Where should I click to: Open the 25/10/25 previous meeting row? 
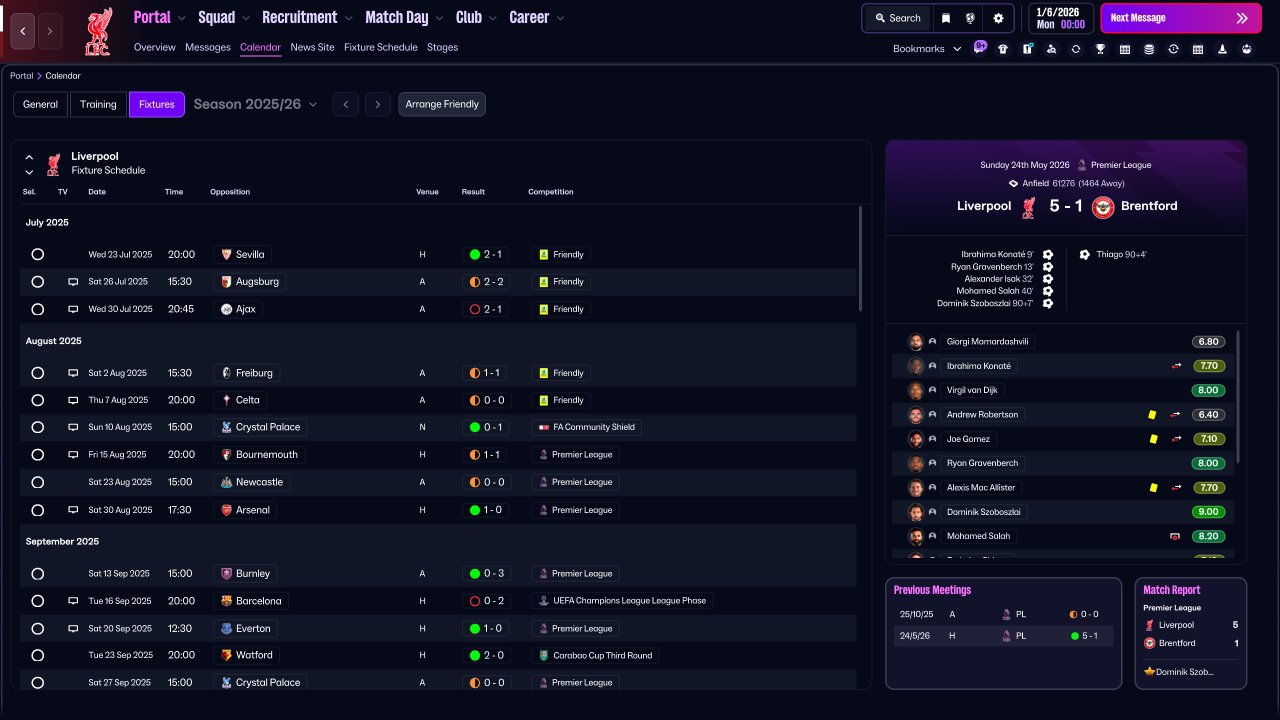click(x=1003, y=614)
